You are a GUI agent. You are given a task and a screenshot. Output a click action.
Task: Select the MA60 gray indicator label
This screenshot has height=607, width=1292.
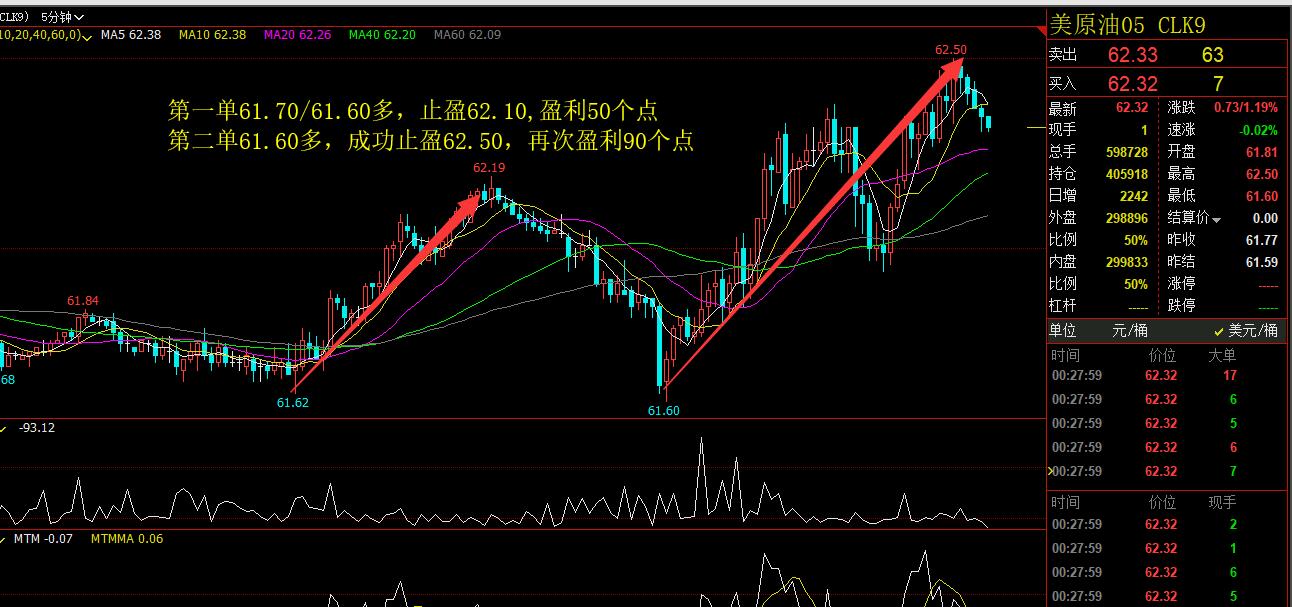click(467, 35)
